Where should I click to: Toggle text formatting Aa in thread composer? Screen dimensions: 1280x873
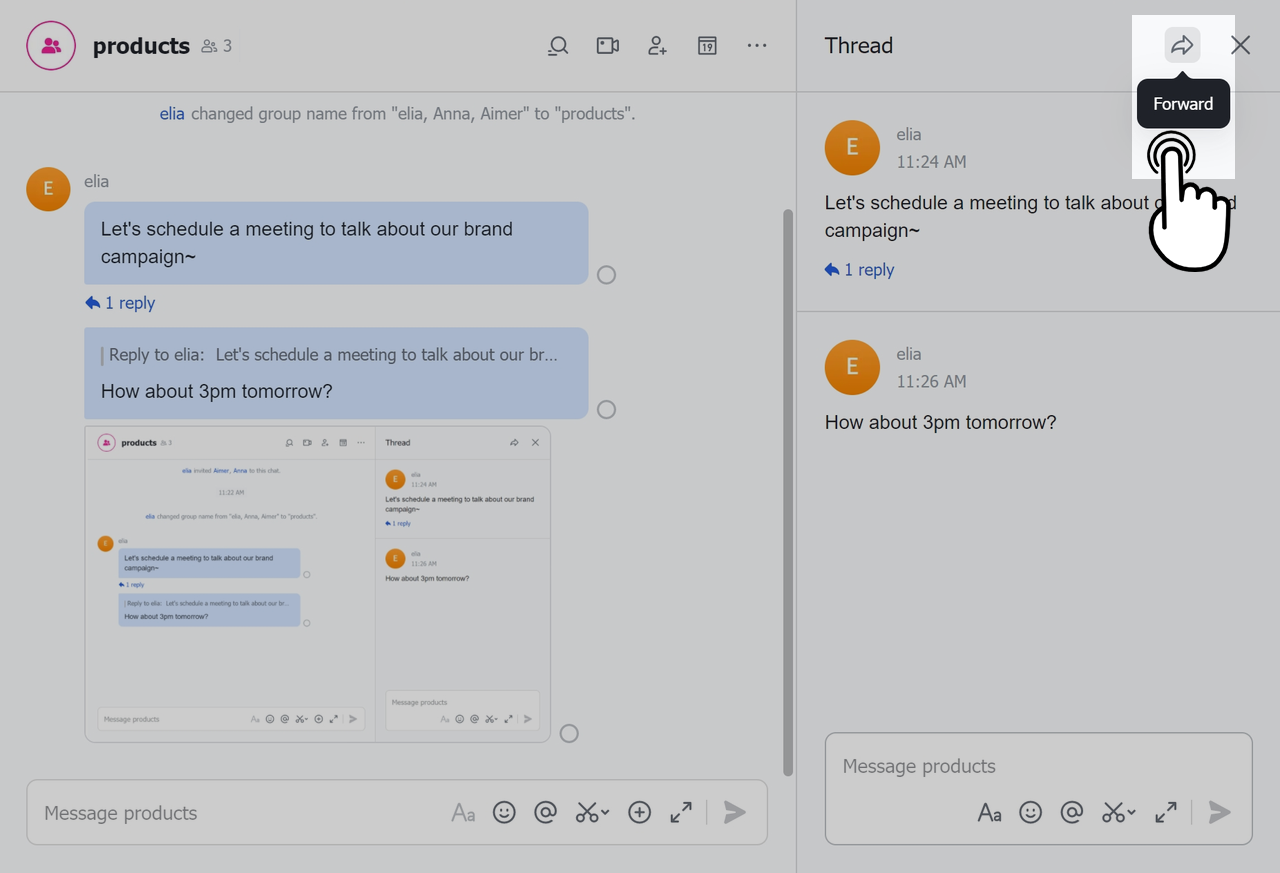pos(989,812)
